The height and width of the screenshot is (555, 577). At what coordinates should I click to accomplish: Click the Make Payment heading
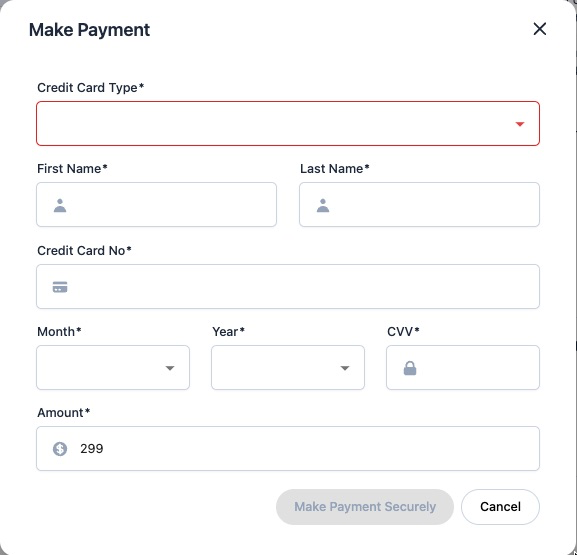tap(89, 30)
